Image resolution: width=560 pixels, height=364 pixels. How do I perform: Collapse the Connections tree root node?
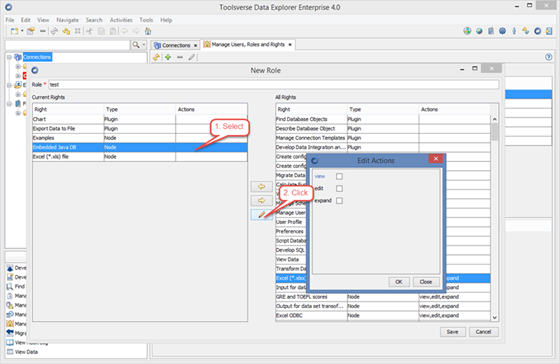pyautogui.click(x=9, y=57)
